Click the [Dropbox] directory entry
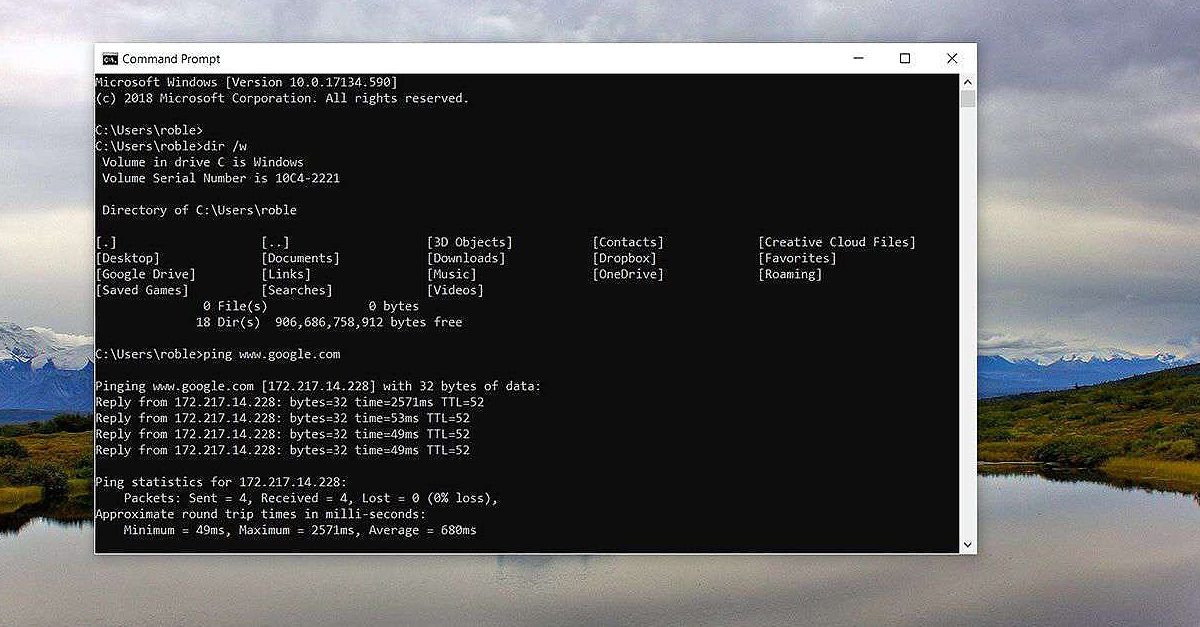The image size is (1200, 627). (x=624, y=258)
